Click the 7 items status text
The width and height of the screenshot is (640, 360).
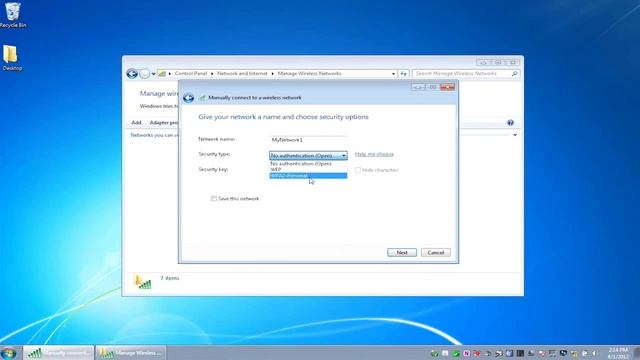(x=169, y=278)
